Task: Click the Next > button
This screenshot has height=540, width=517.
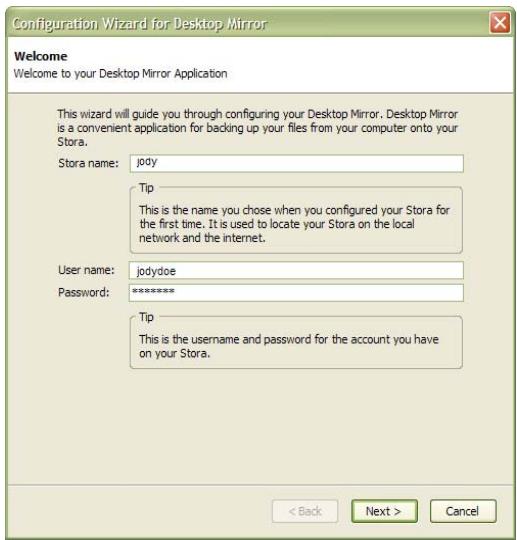Action: pyautogui.click(x=384, y=511)
